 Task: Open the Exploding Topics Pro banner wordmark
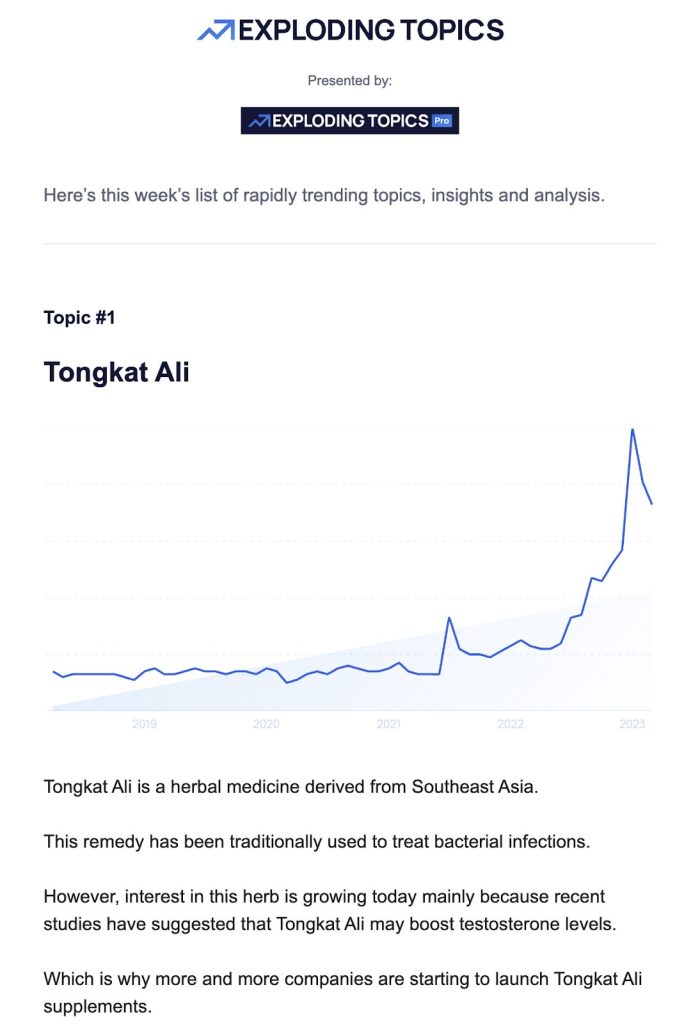click(x=350, y=121)
